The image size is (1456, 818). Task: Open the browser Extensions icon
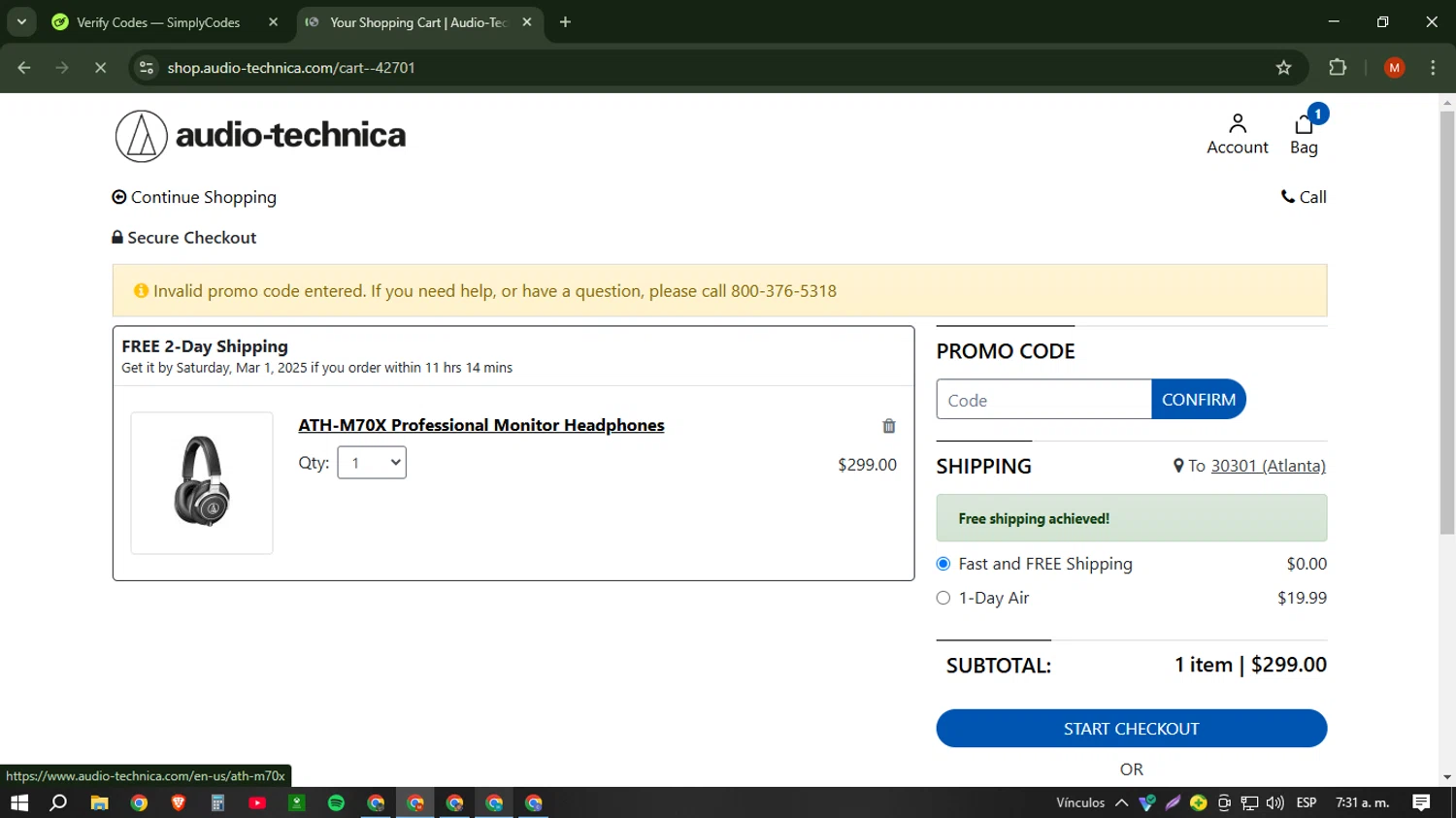click(x=1338, y=68)
